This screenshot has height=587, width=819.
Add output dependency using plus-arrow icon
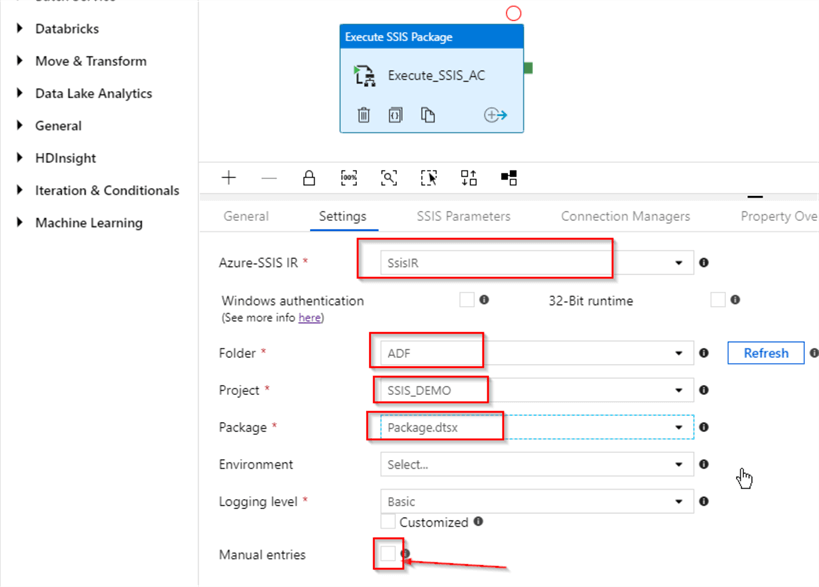495,115
